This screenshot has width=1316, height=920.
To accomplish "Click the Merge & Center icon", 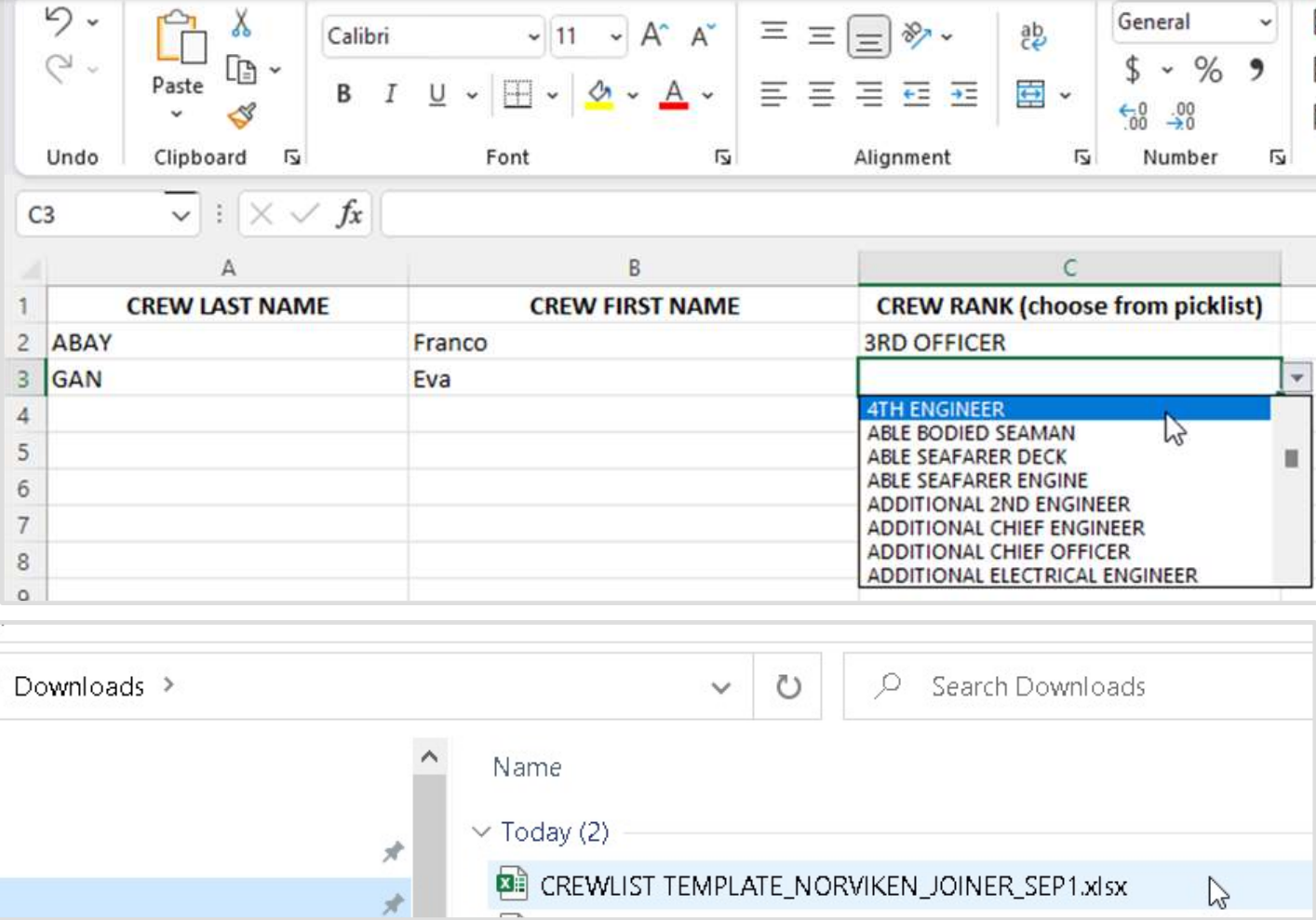I will coord(1031,94).
